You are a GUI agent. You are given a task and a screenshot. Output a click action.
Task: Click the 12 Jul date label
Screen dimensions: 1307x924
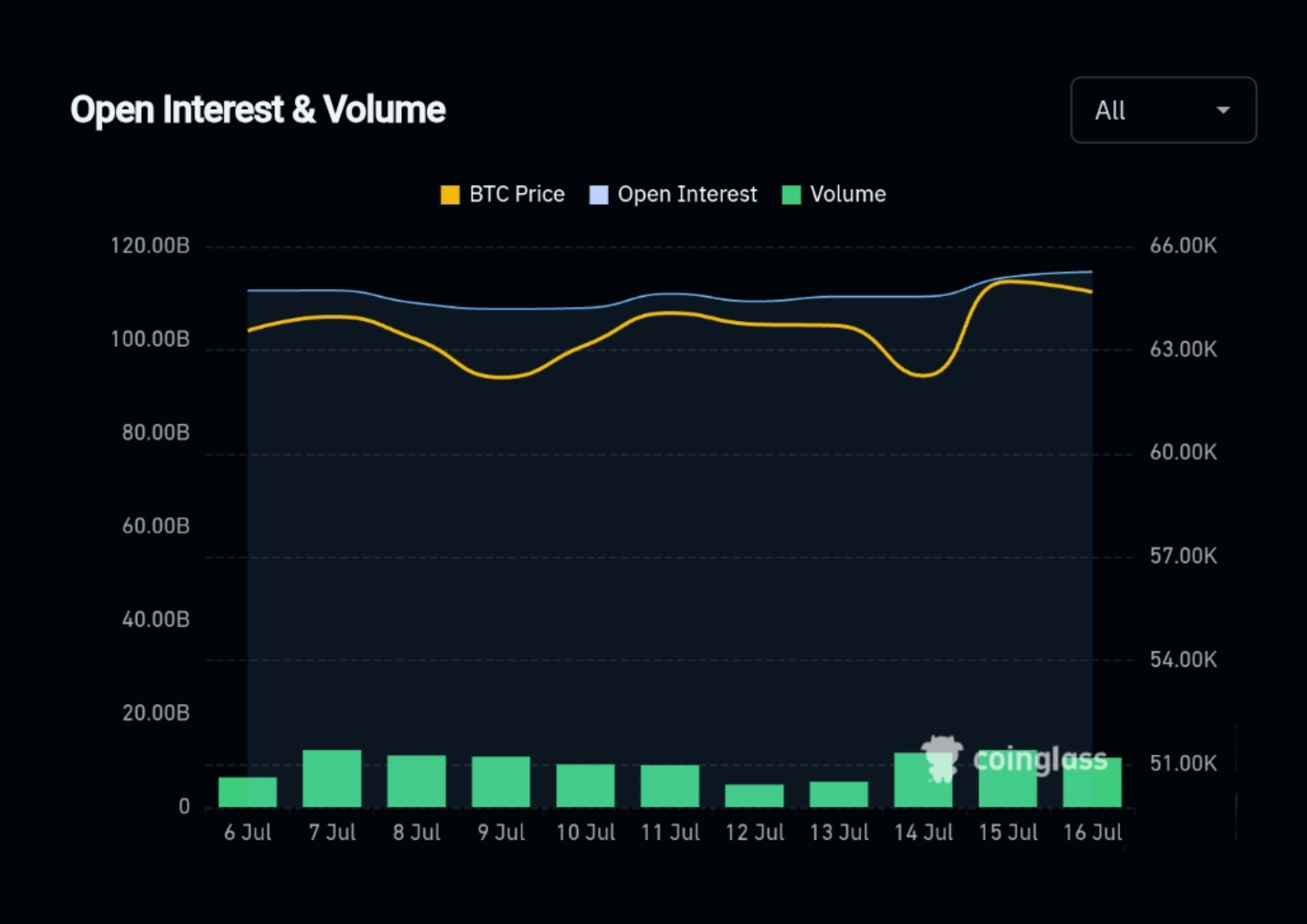pyautogui.click(x=754, y=833)
